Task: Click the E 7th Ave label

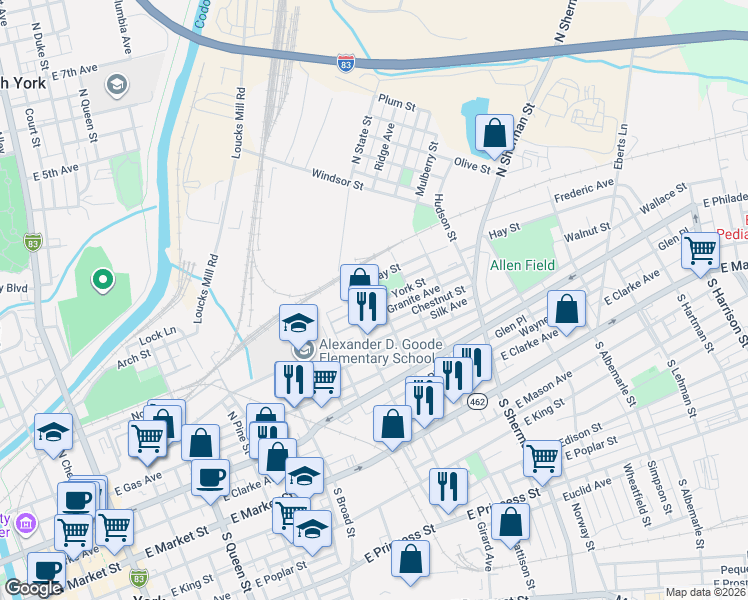Action: click(x=74, y=72)
